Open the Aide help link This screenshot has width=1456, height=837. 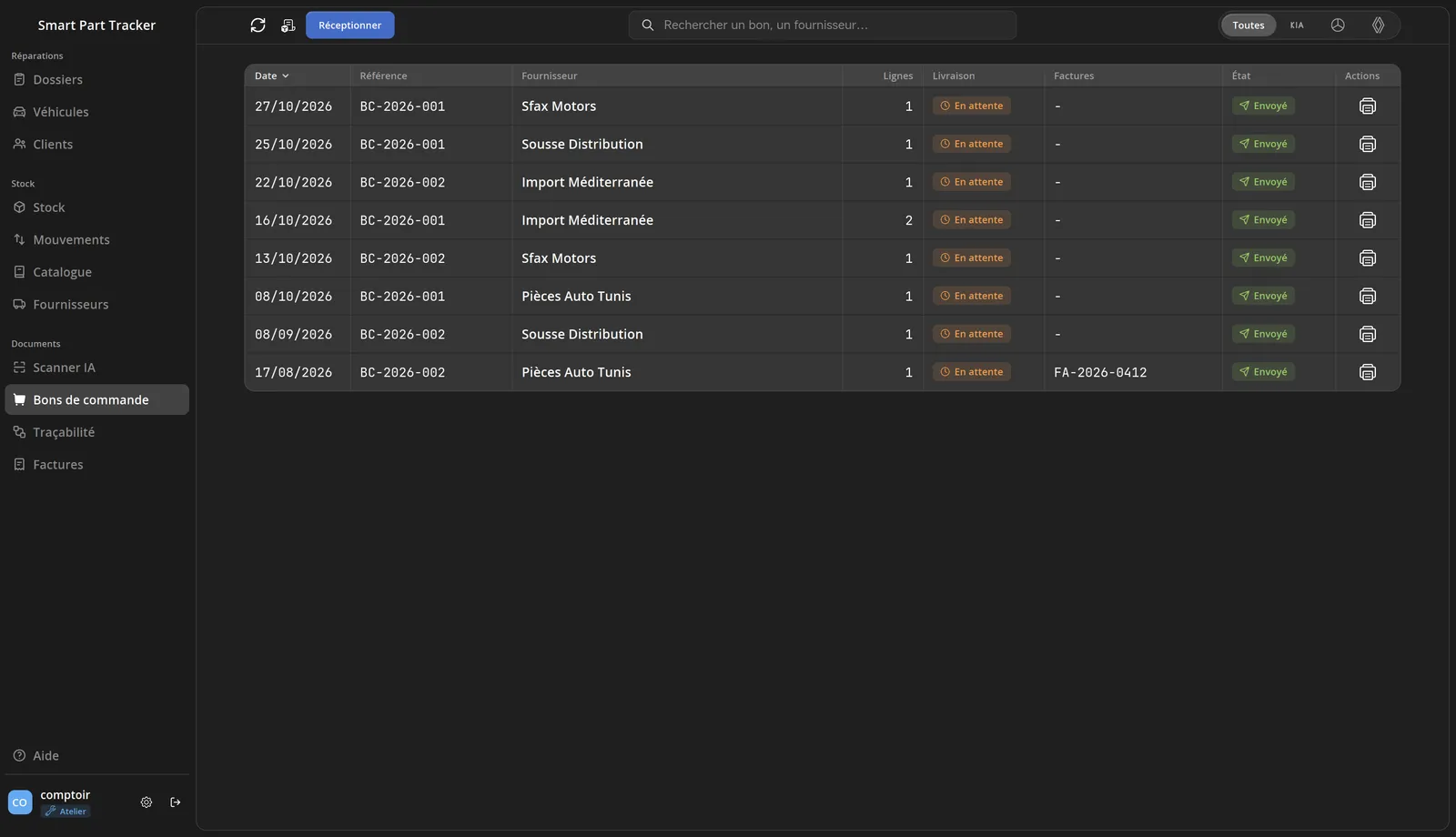[x=97, y=756]
